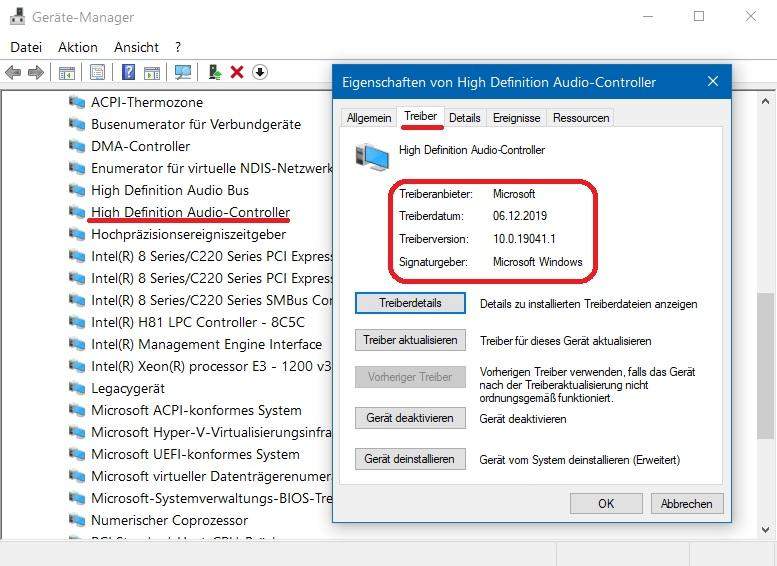The image size is (777, 566).
Task: Click icon beside Intel(R) Management Engine Interface
Action: (x=77, y=344)
